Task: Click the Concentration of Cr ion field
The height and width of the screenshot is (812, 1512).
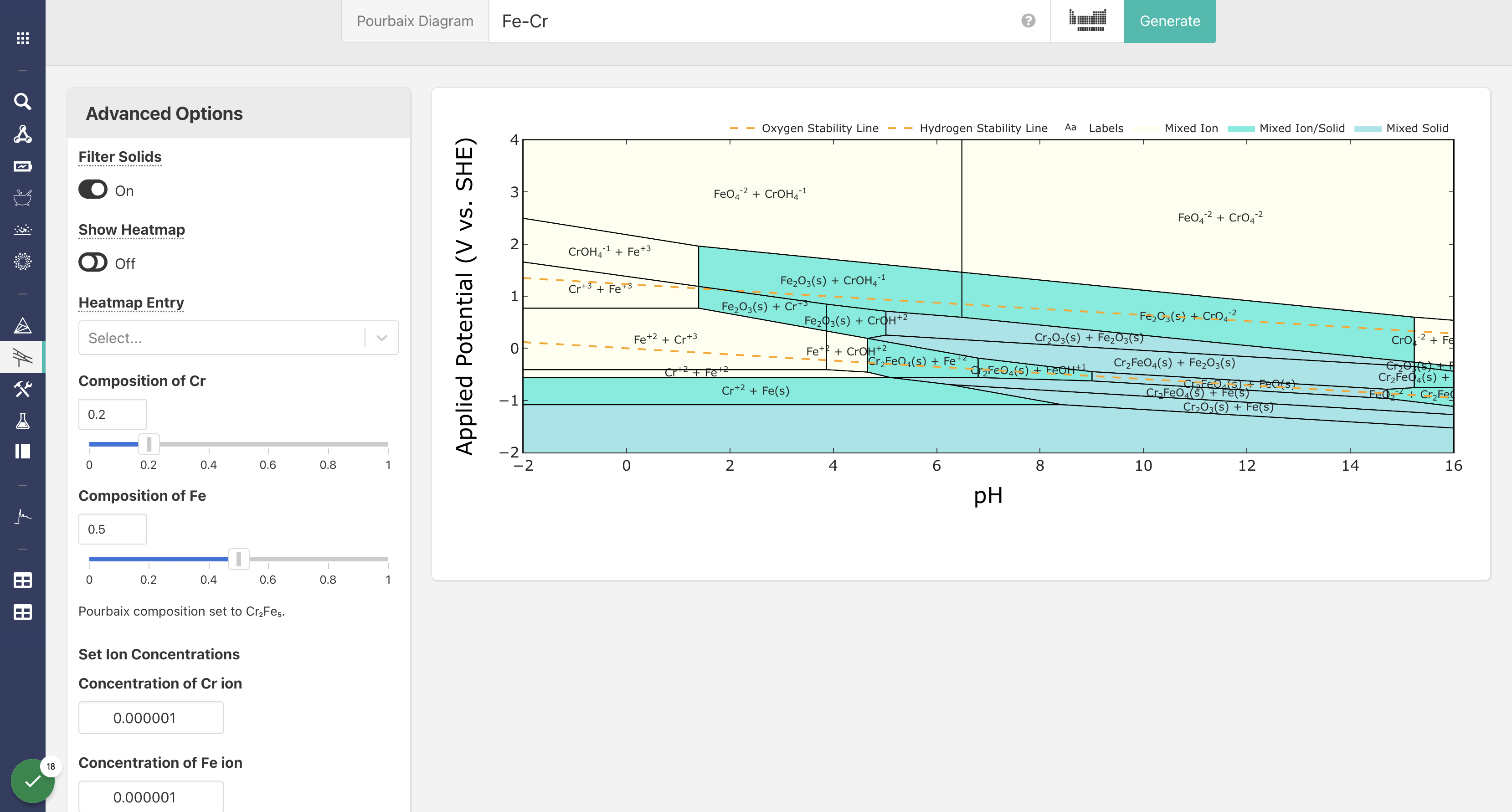Action: [x=151, y=718]
